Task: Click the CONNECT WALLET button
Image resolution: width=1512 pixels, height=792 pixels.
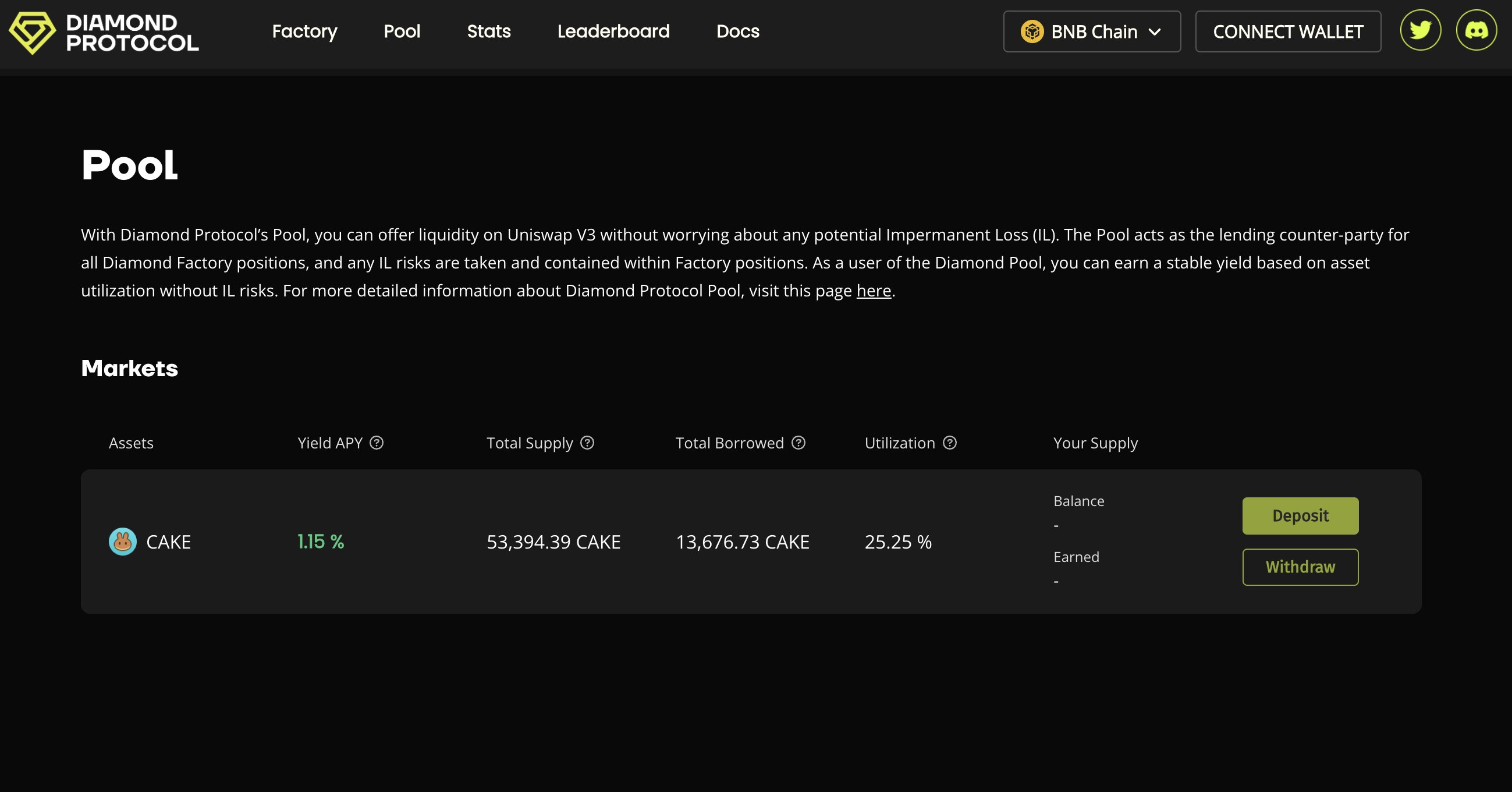Action: pos(1288,31)
